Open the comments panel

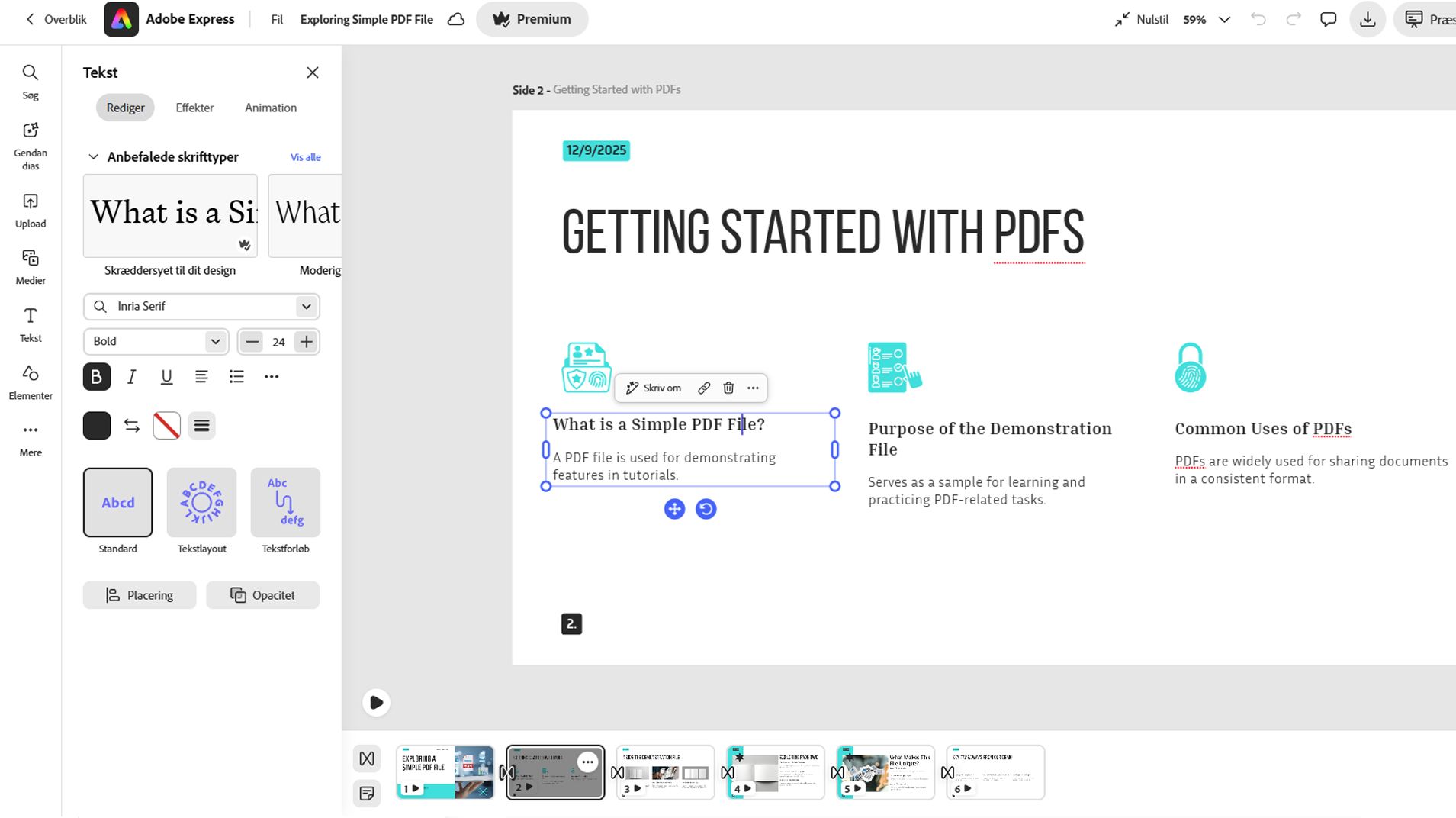[x=1329, y=19]
